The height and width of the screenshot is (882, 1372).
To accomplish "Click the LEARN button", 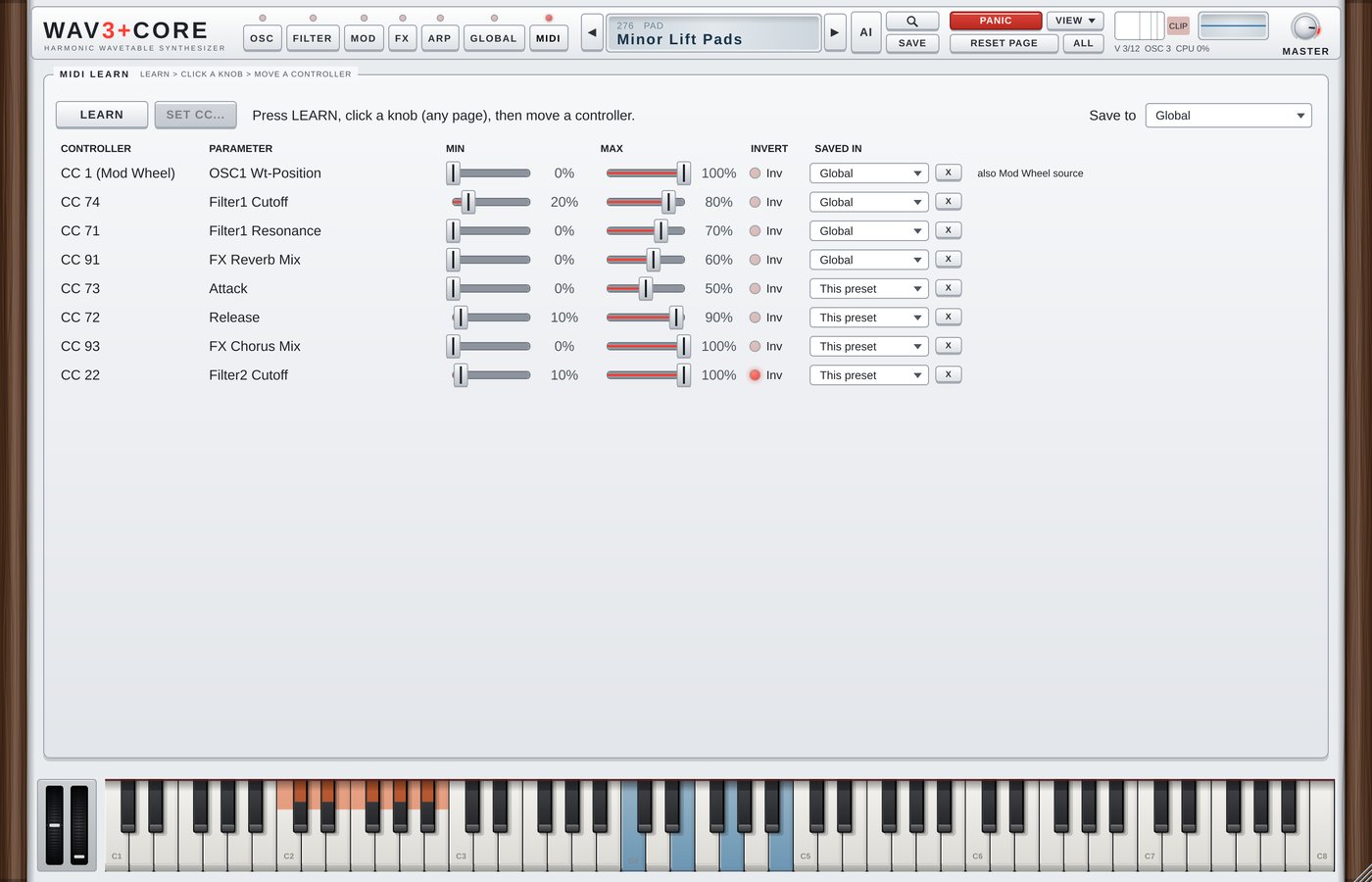I will pyautogui.click(x=102, y=115).
